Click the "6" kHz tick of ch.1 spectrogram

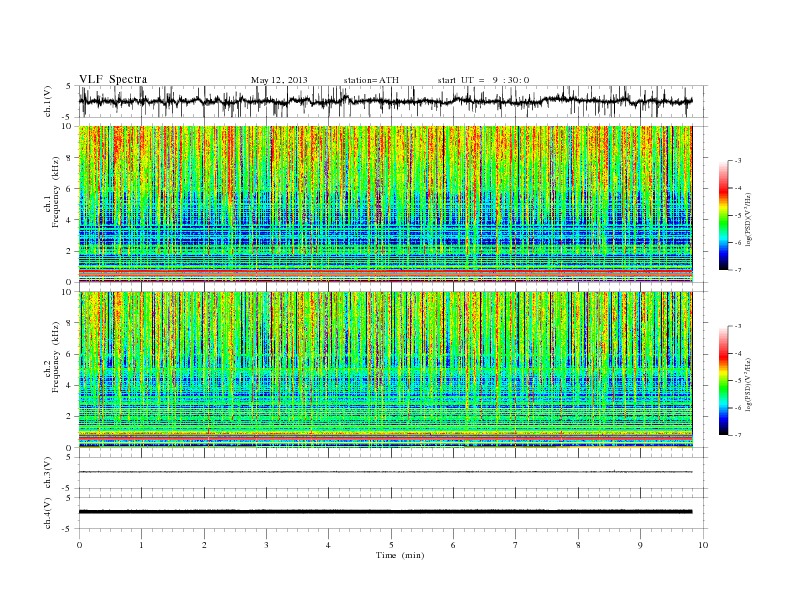(x=70, y=188)
